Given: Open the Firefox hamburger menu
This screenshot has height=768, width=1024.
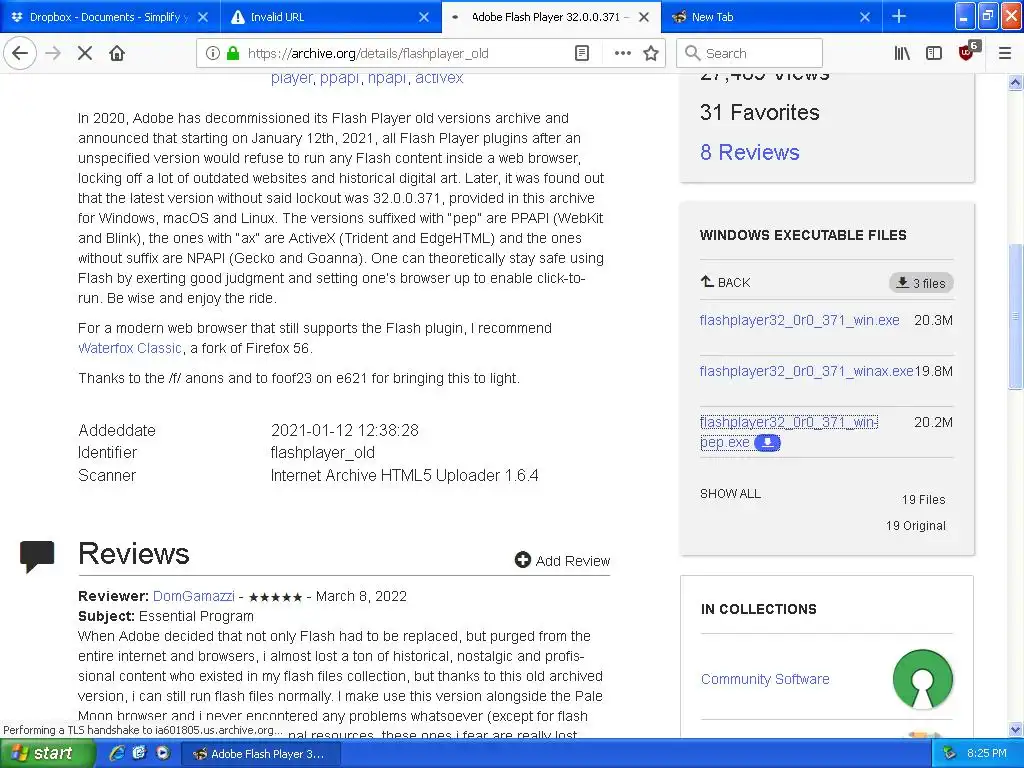Looking at the screenshot, I should coord(1005,53).
